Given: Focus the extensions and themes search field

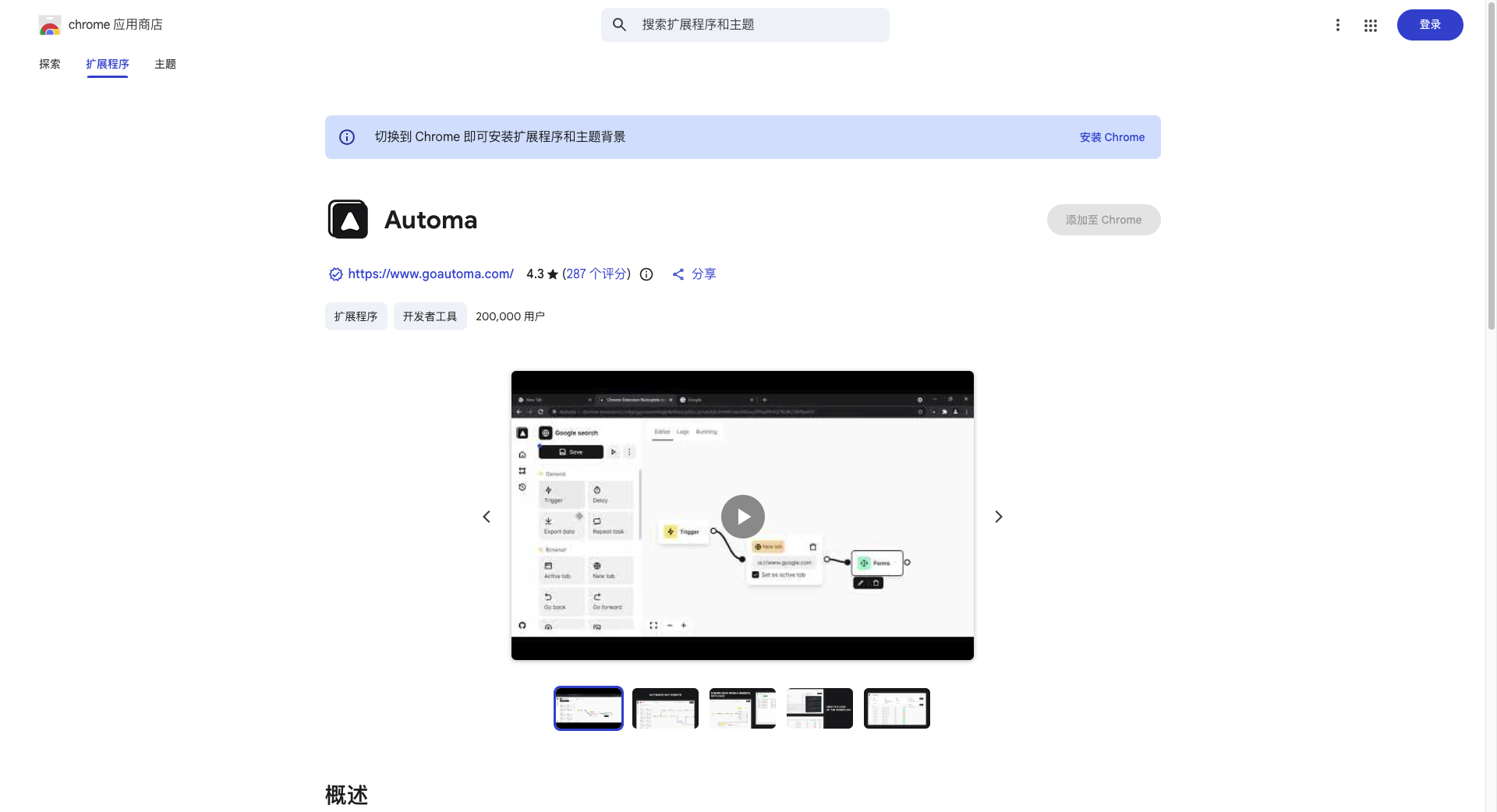Looking at the screenshot, I should [x=745, y=25].
